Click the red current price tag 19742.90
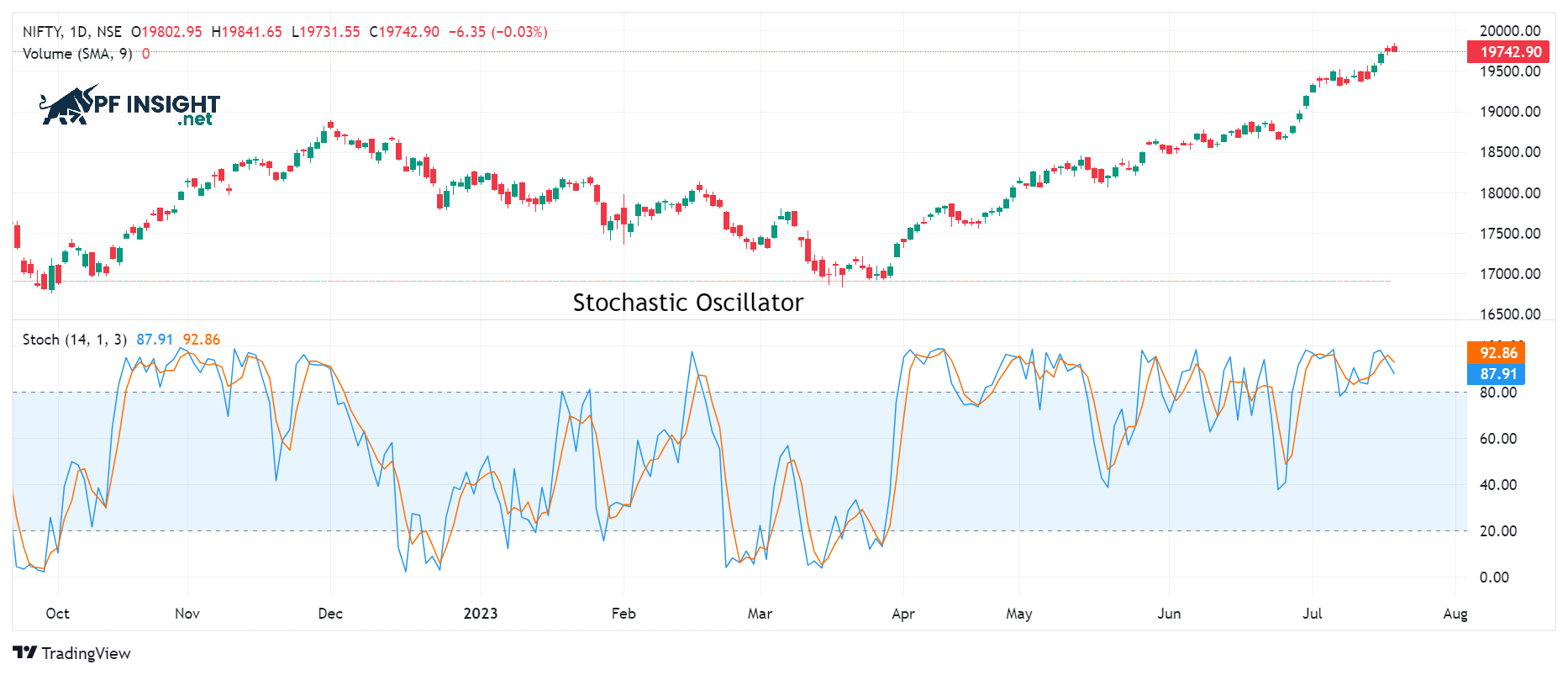1568x675 pixels. (1510, 52)
